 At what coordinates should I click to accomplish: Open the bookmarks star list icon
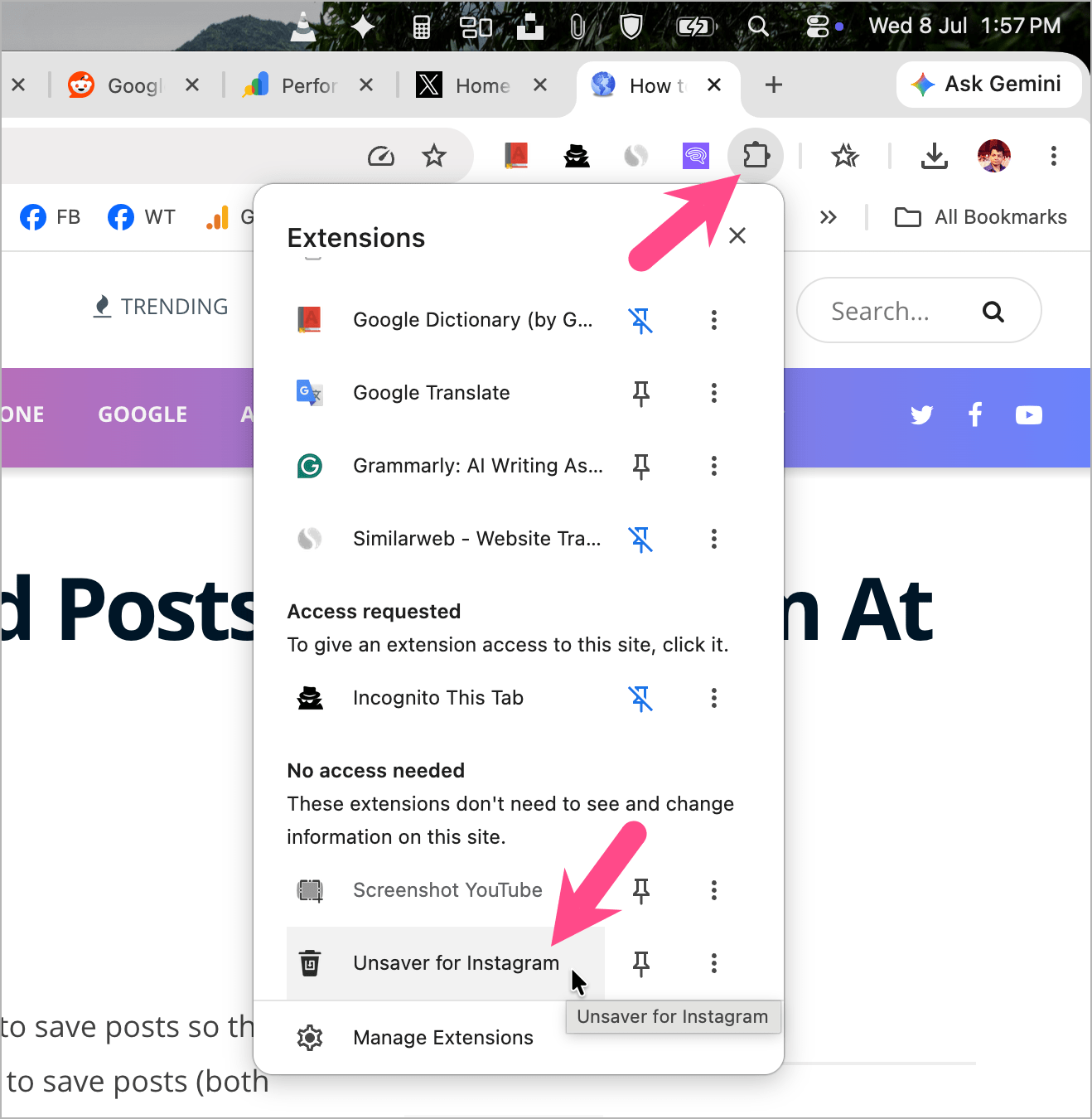(x=845, y=155)
